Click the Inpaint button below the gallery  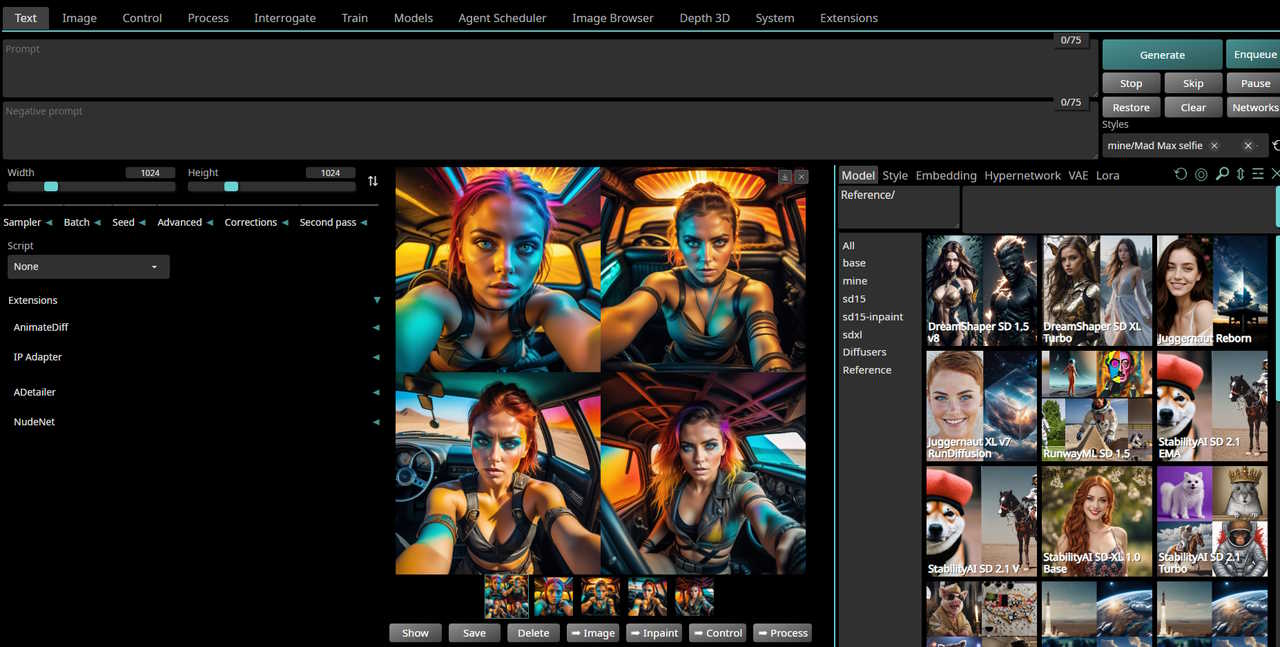[x=653, y=633]
